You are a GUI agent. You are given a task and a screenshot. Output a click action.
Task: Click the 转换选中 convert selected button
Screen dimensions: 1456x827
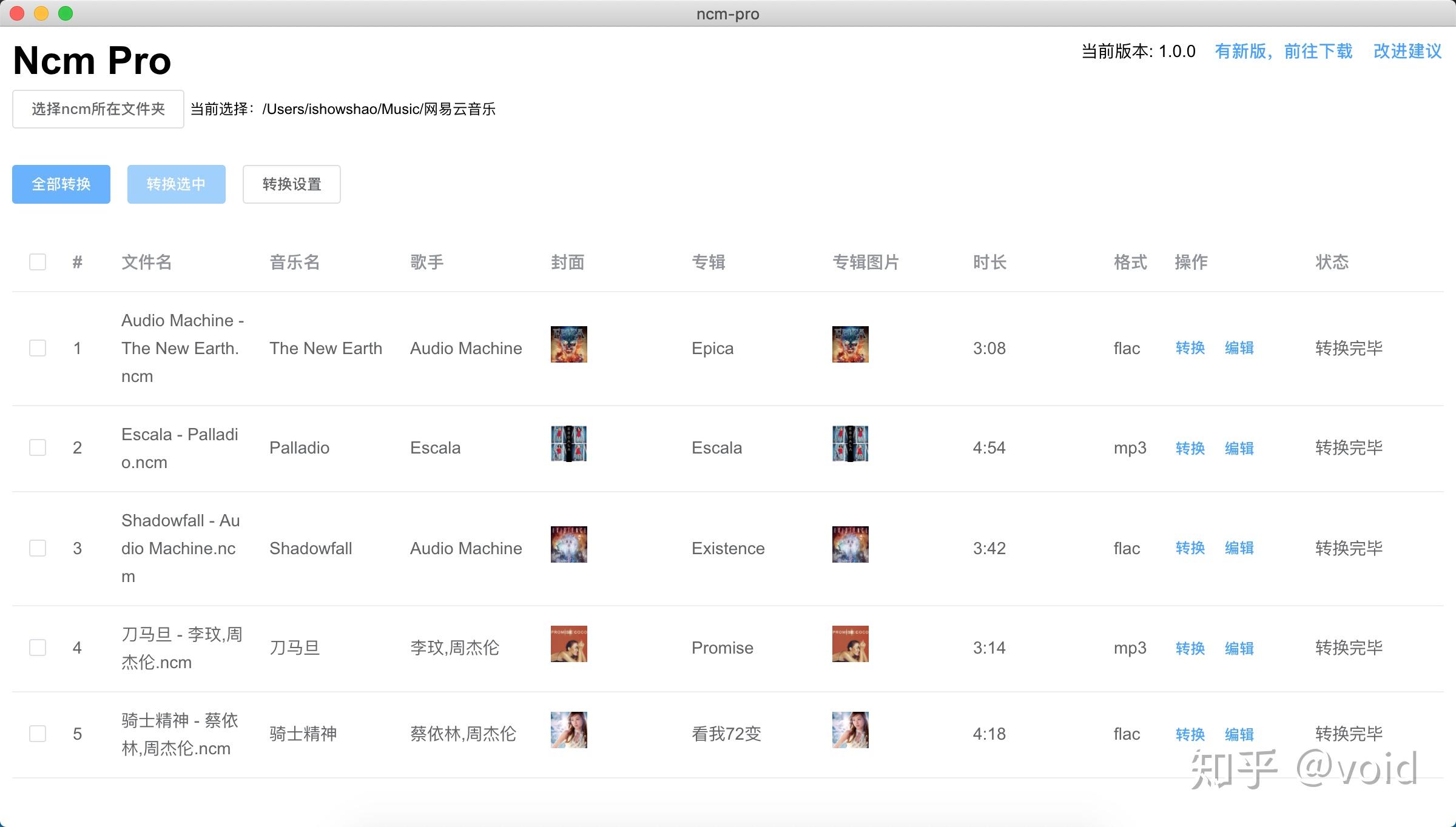176,184
